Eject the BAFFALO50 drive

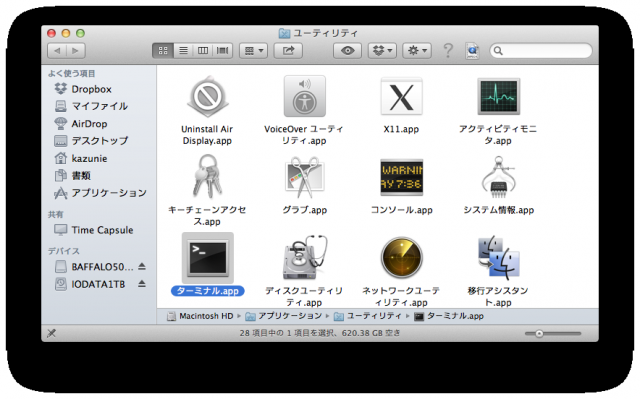(x=142, y=266)
